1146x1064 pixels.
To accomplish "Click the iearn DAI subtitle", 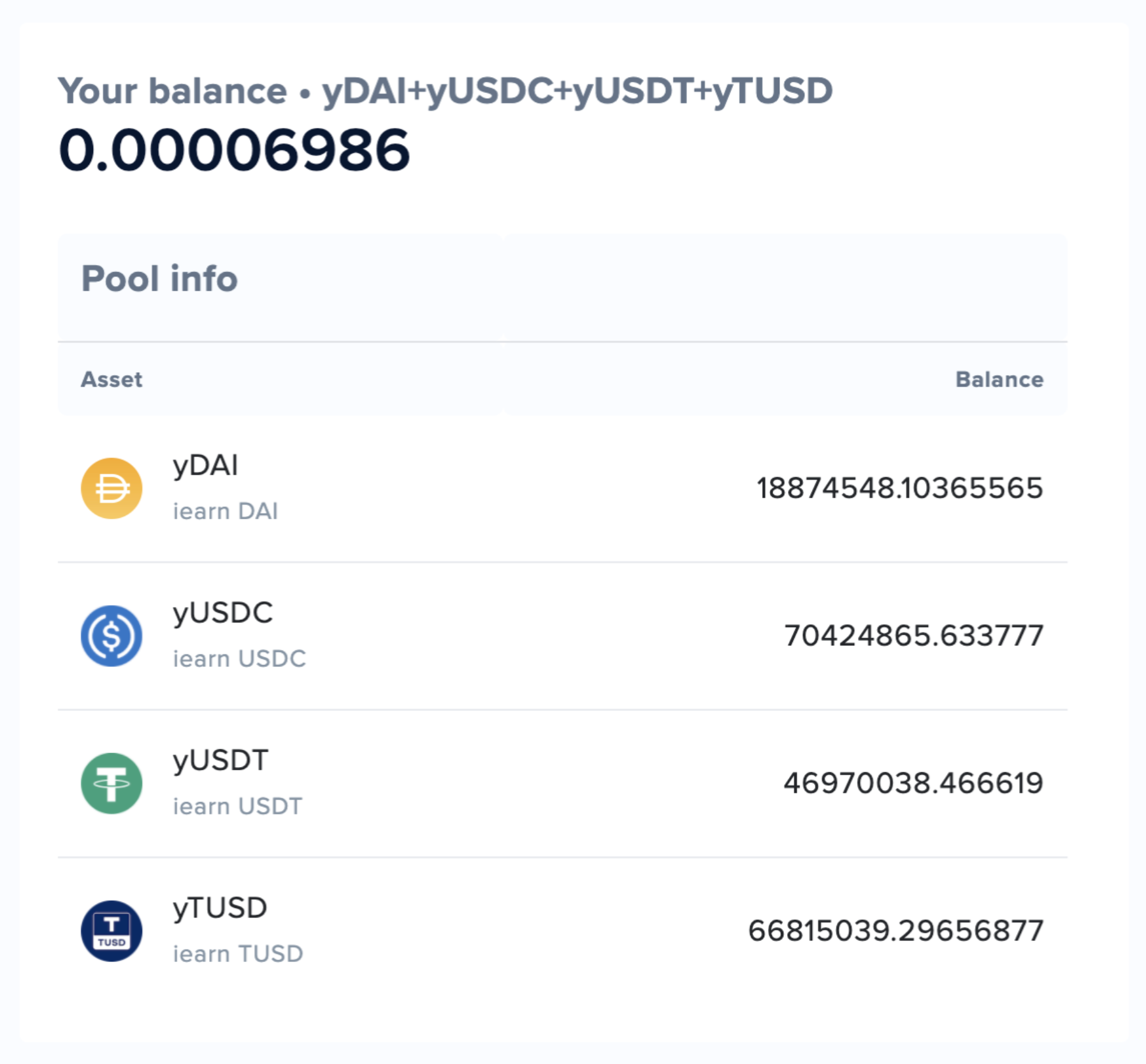I will [x=225, y=512].
